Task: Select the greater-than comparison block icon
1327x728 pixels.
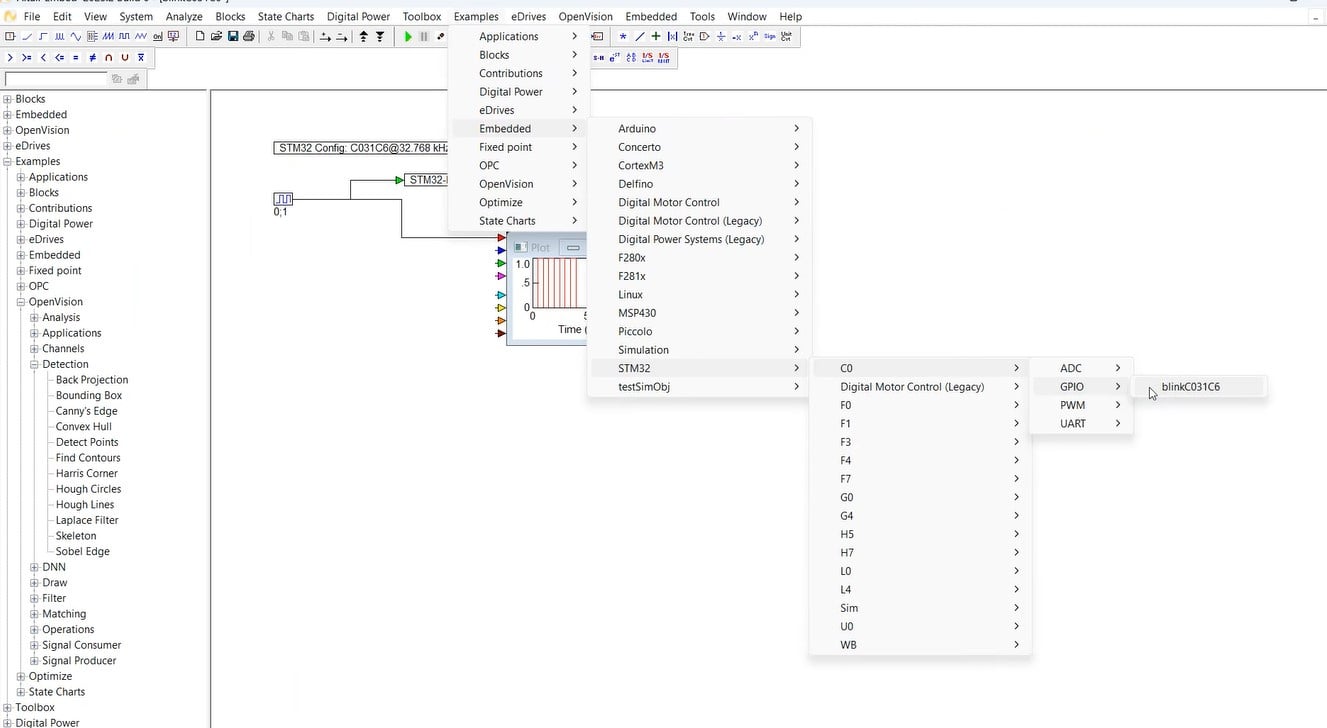Action: coord(10,58)
